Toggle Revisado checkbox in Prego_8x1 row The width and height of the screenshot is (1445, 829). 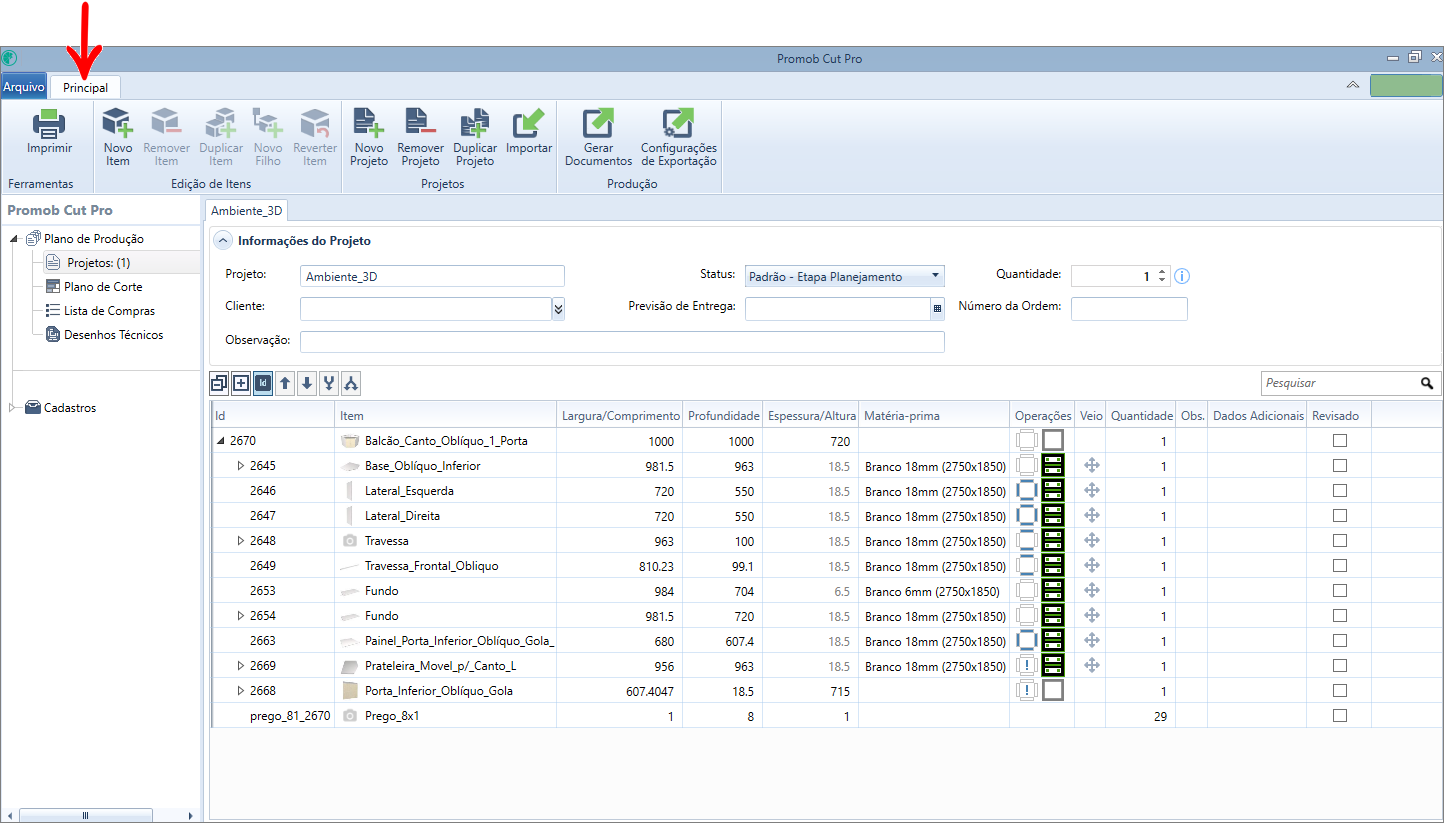pyautogui.click(x=1340, y=716)
